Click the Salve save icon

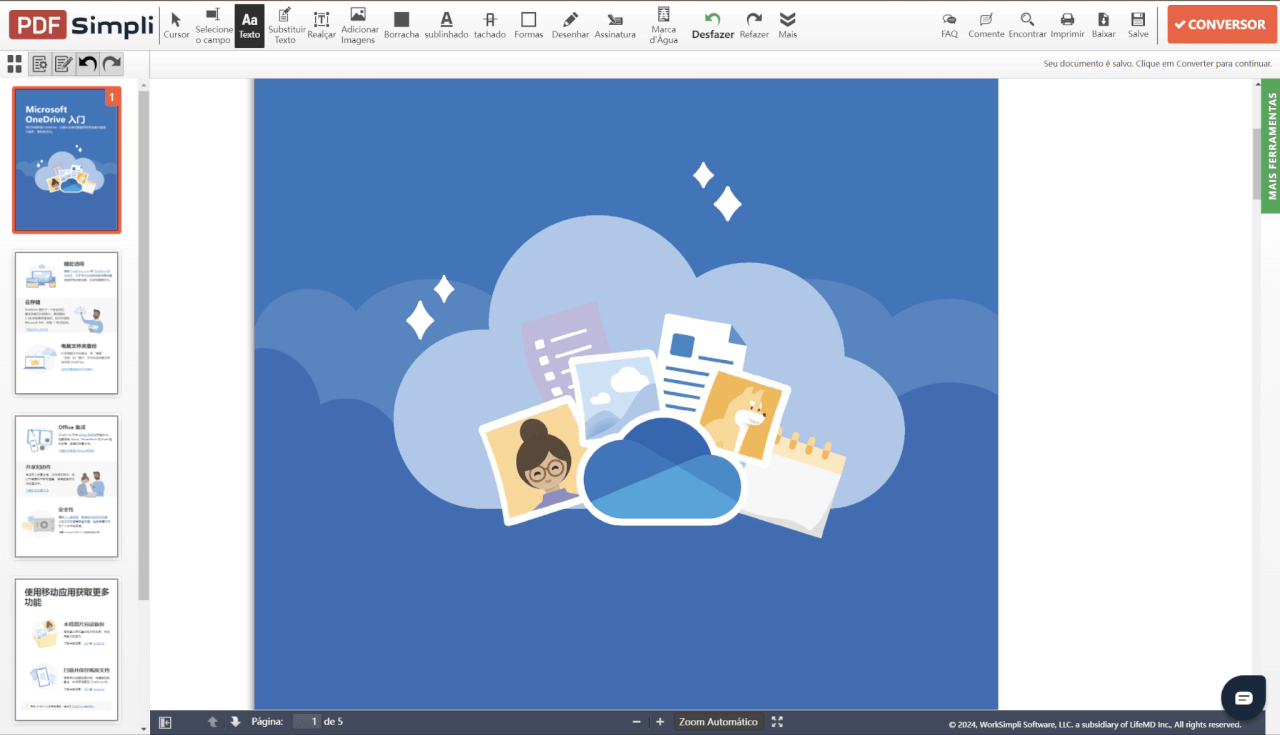(x=1138, y=25)
